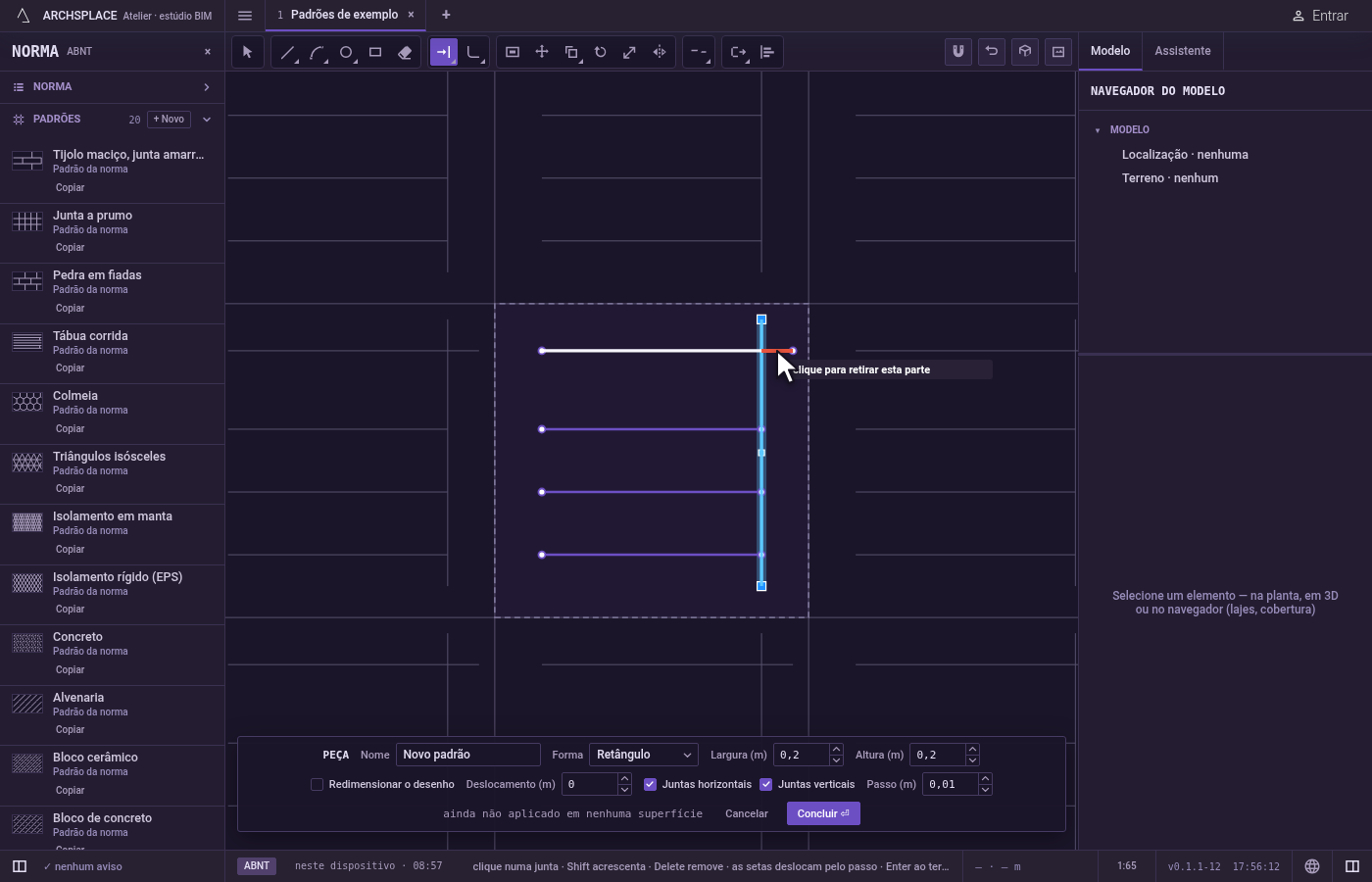Select the Move tool

[x=542, y=52]
